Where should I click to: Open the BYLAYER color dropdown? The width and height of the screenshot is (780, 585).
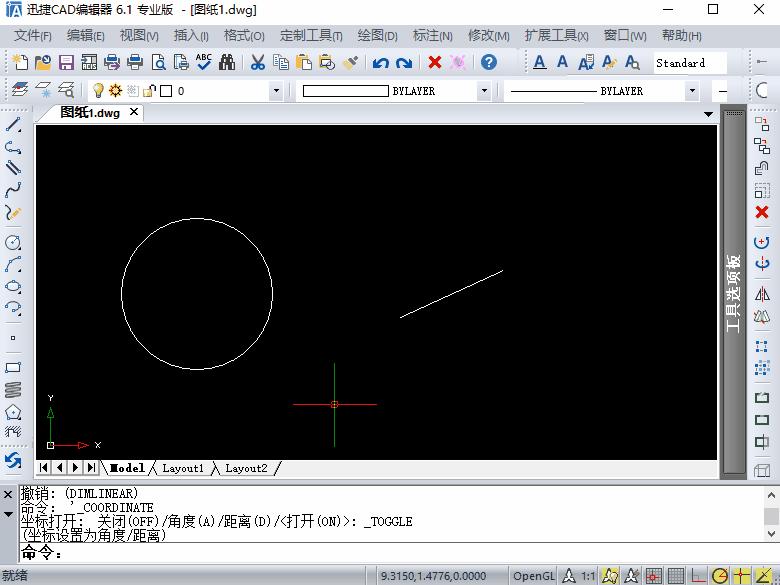[x=484, y=91]
